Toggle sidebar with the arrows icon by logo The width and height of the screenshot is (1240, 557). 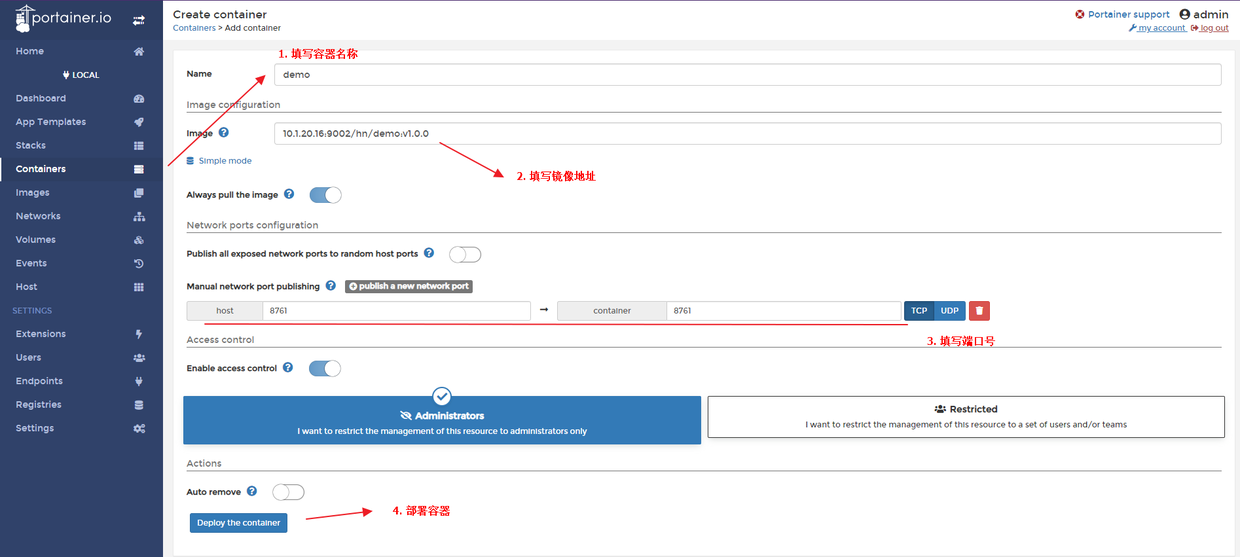(138, 20)
